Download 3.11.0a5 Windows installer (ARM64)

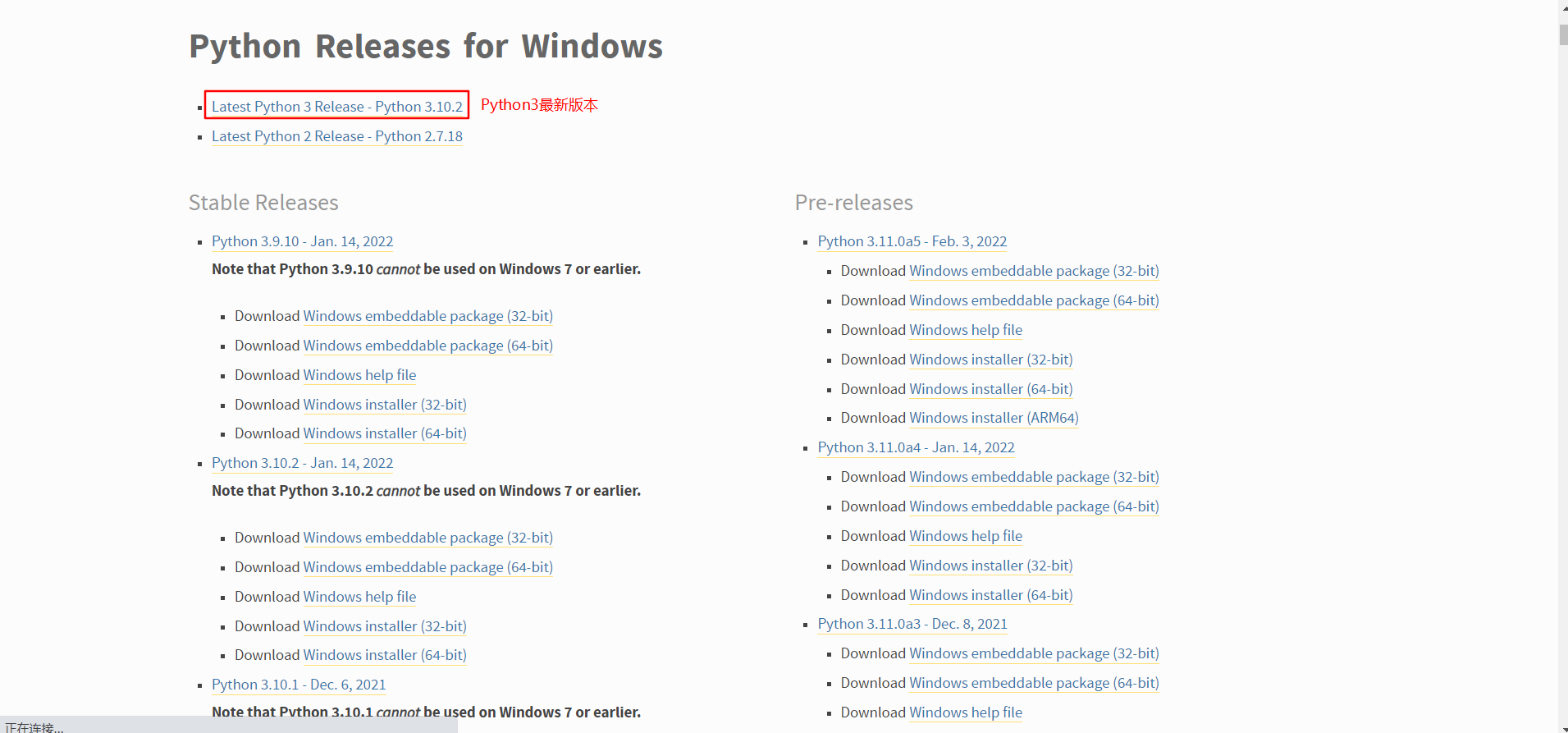[994, 418]
